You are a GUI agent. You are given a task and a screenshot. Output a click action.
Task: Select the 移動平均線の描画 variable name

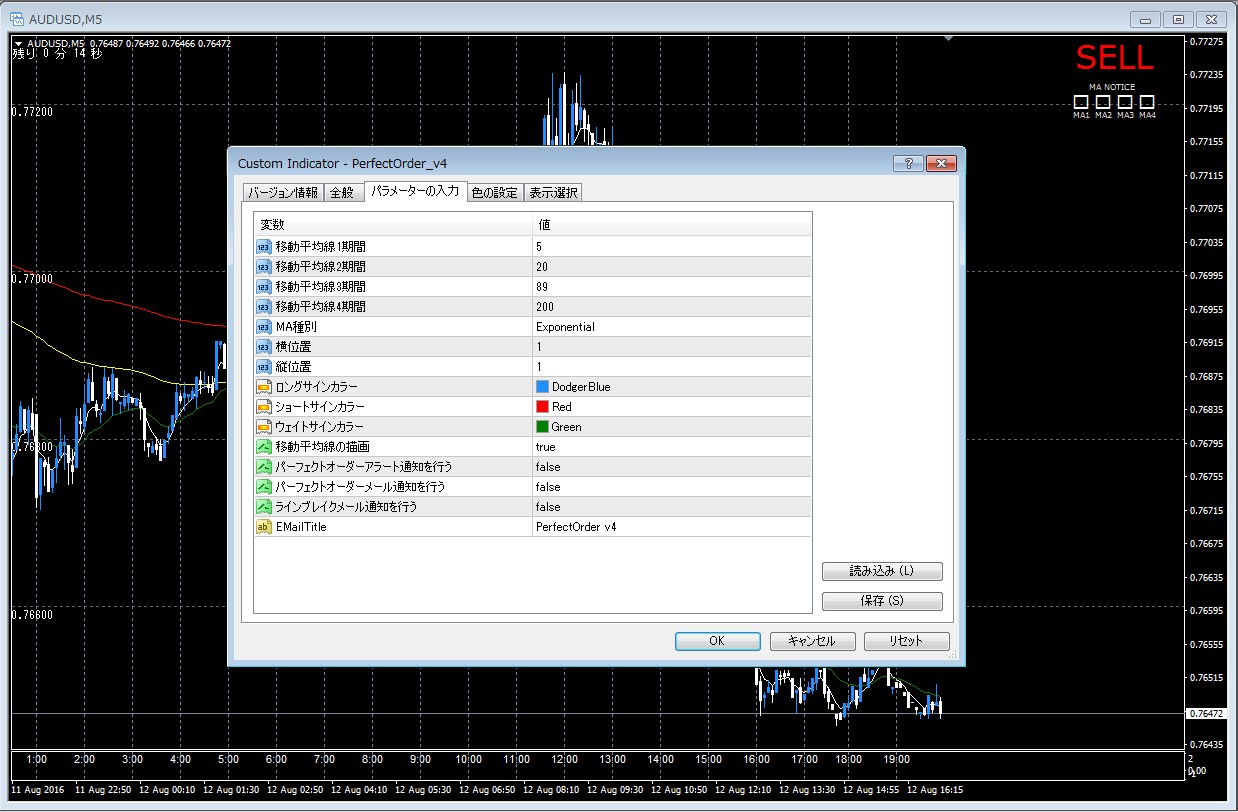(x=322, y=446)
